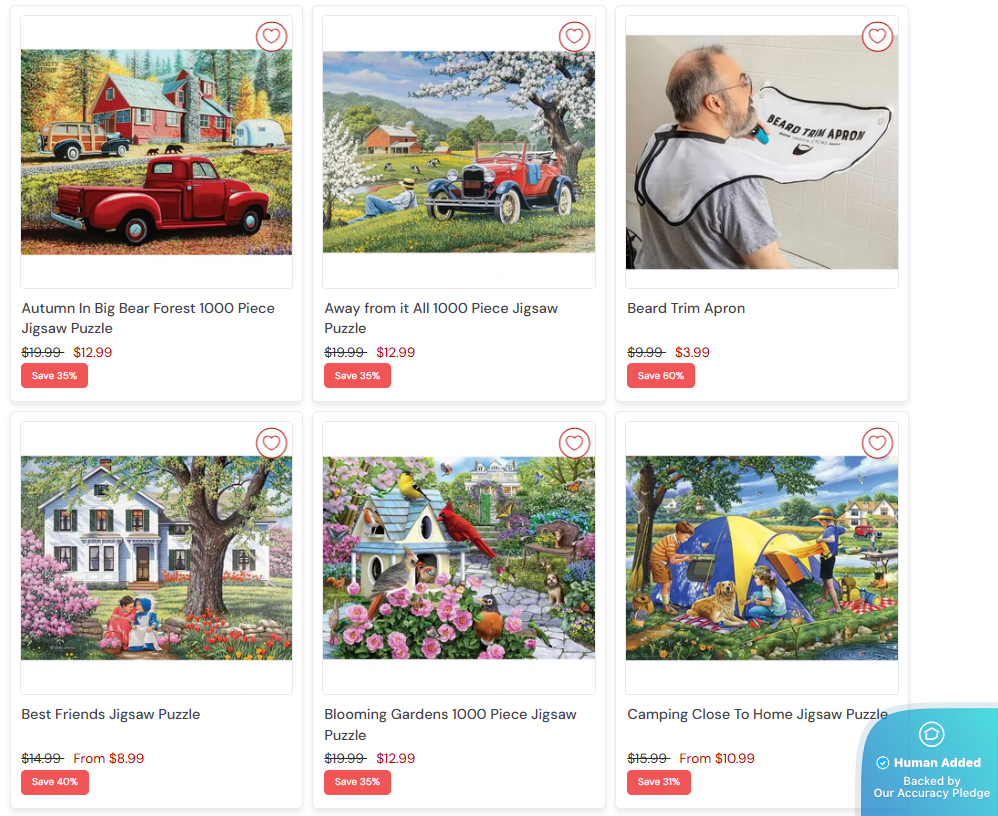Open the camping tent puzzle image
Image resolution: width=998 pixels, height=816 pixels.
tap(762, 558)
